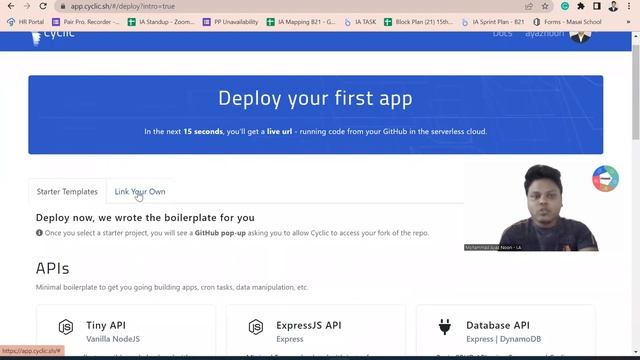The width and height of the screenshot is (640, 360).
Task: Click the Express | DynamoDB subtitle text
Action: tap(504, 339)
